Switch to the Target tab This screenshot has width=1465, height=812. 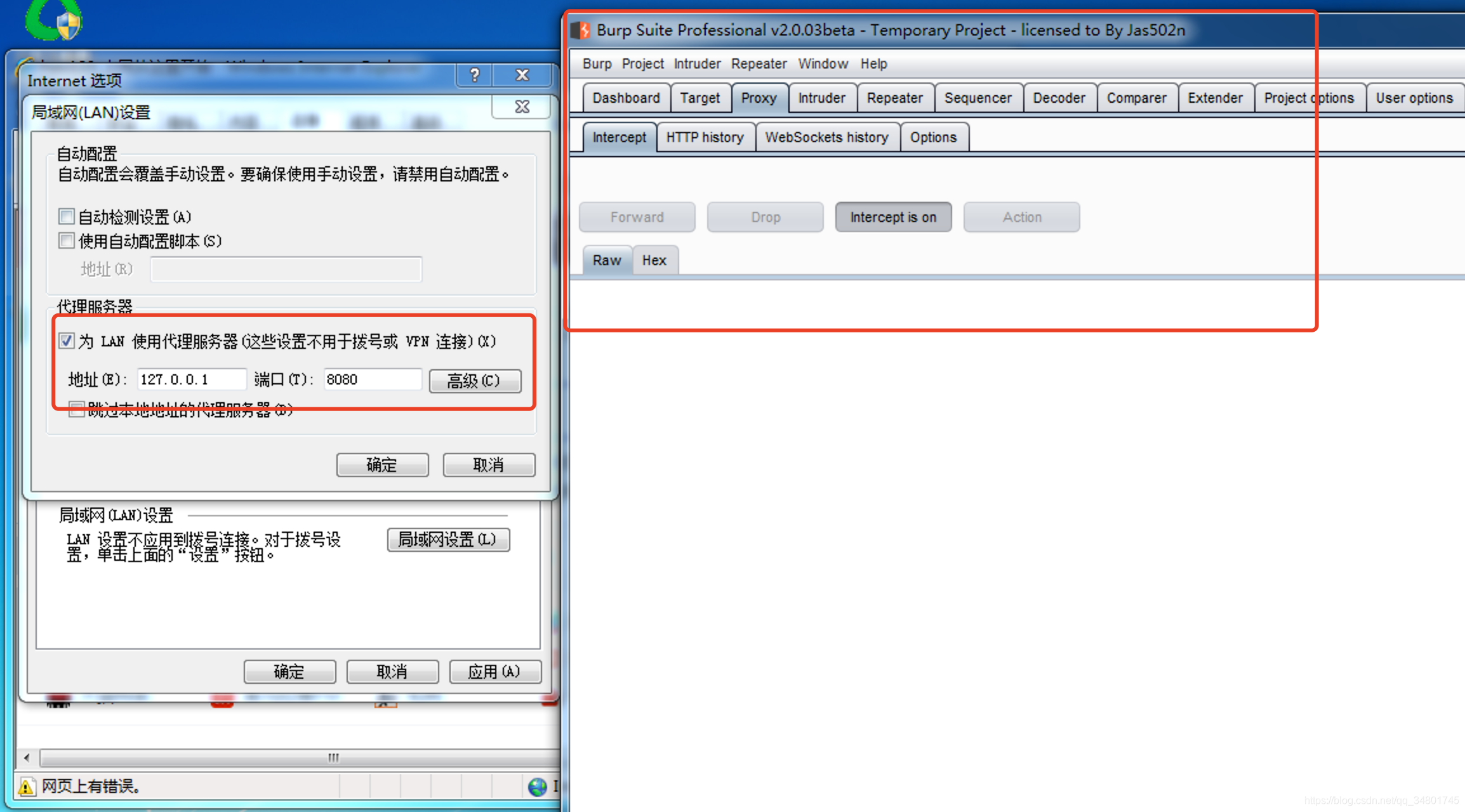(700, 98)
